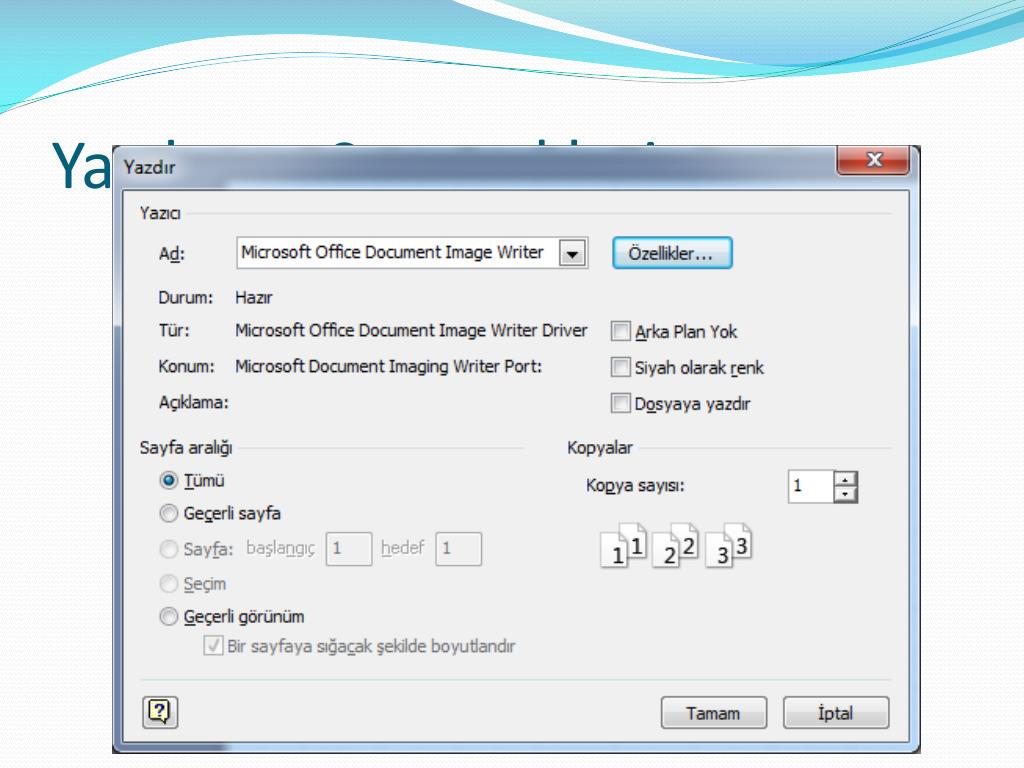The width and height of the screenshot is (1024, 768).
Task: Cancel with İptal button
Action: (836, 712)
